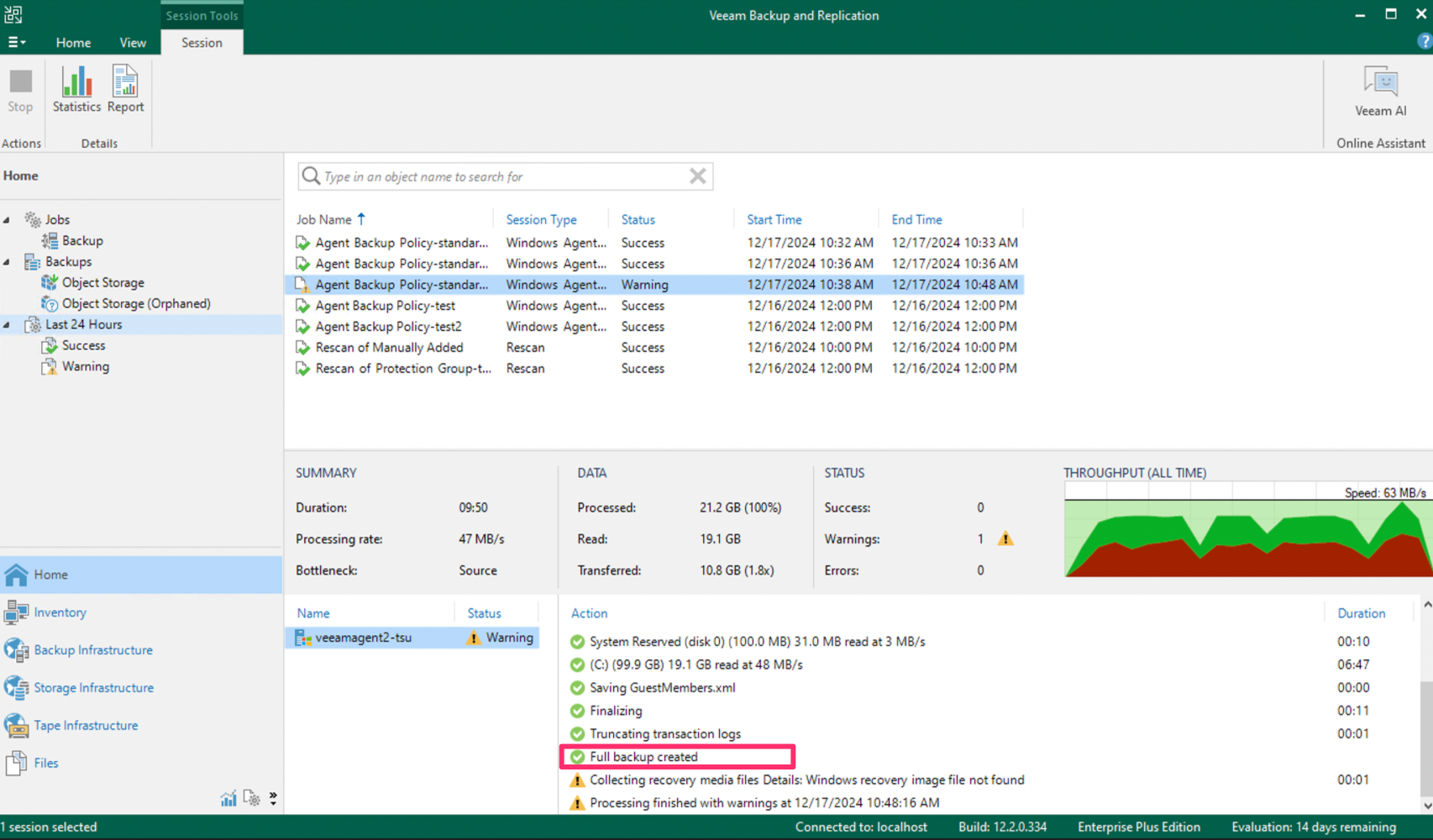The height and width of the screenshot is (840, 1433).
Task: Click the action log scrollbar down arrow
Action: tap(1426, 806)
